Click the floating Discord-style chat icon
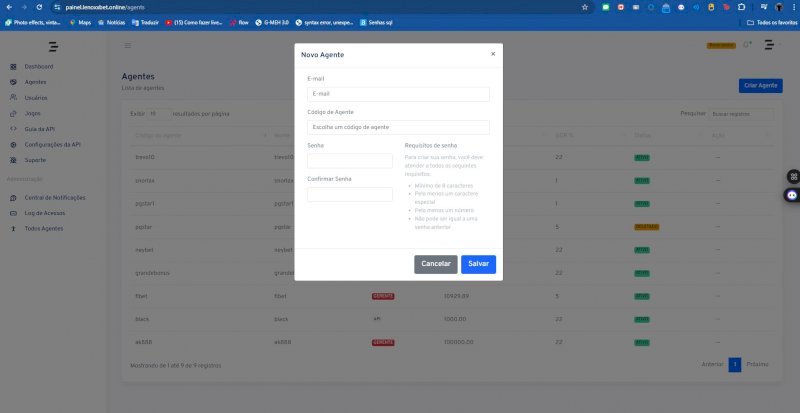 [792, 195]
